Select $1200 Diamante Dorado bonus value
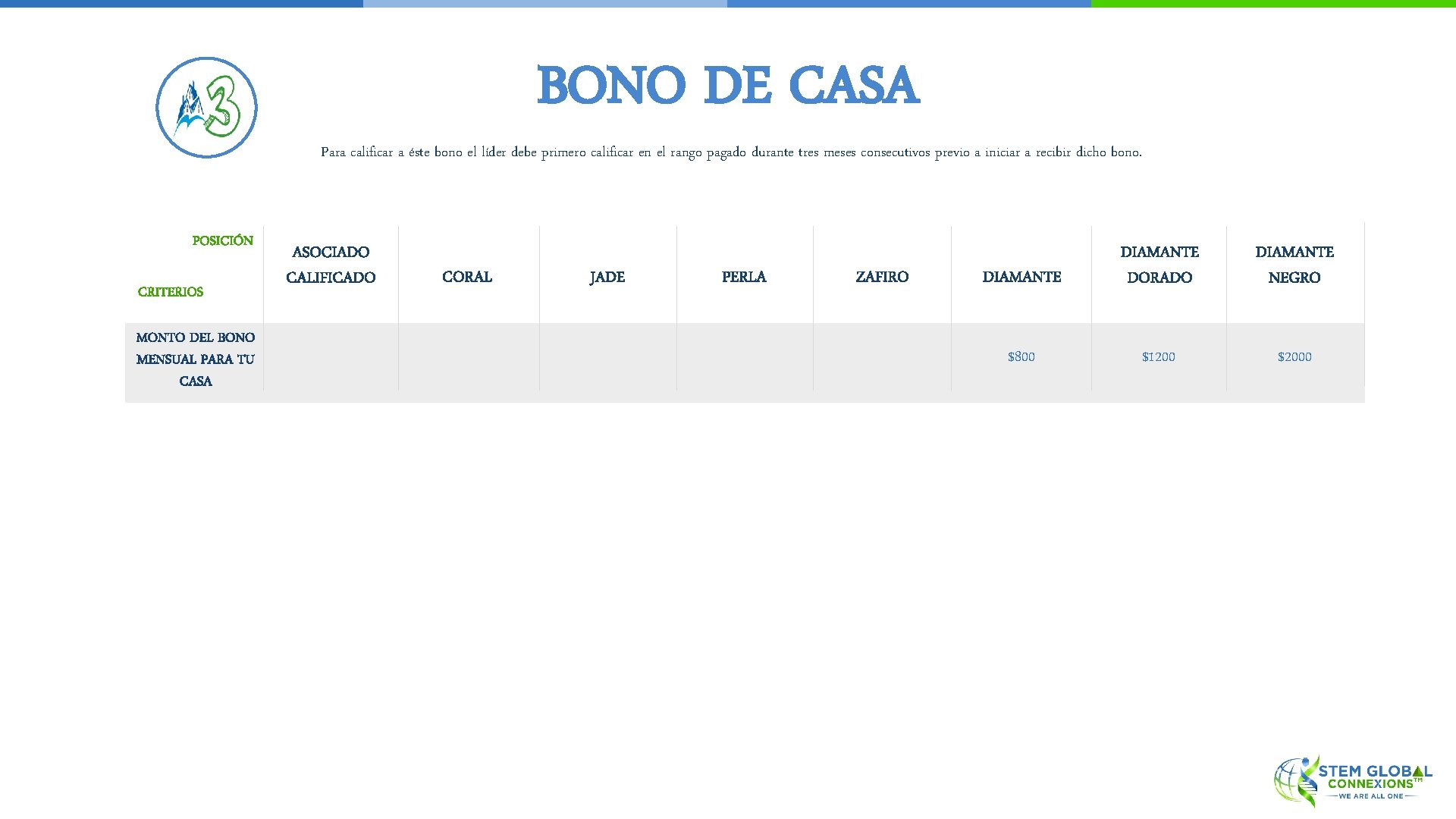This screenshot has width=1456, height=819. 1159,357
